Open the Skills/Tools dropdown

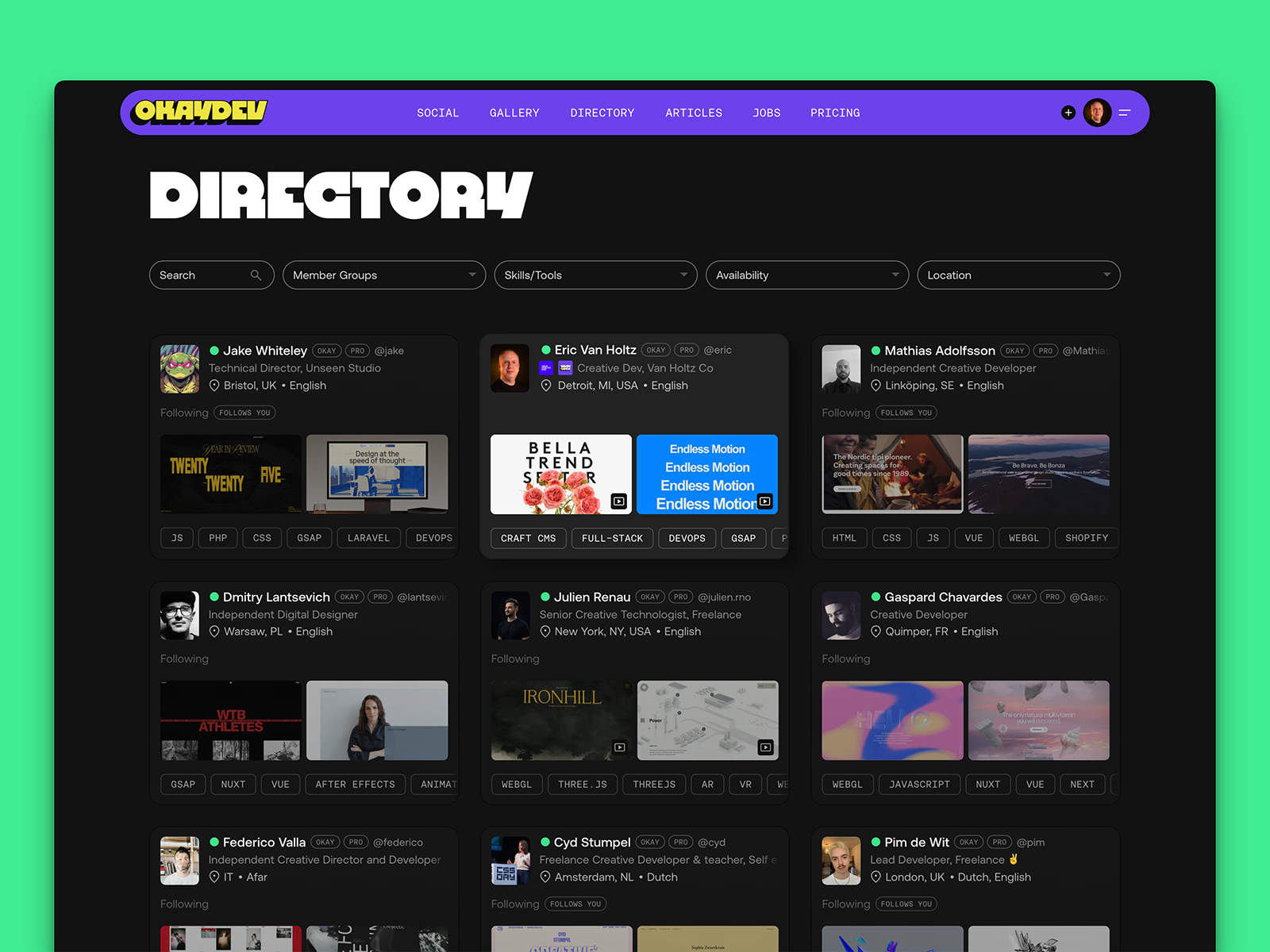point(595,275)
